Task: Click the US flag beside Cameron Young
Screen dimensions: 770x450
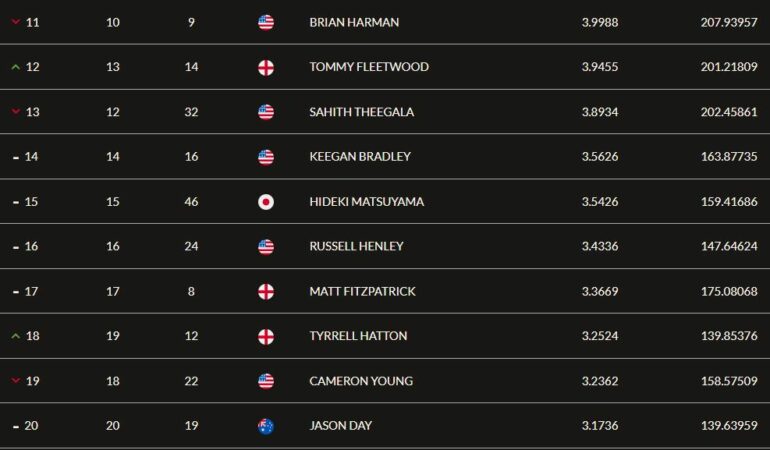Action: (x=266, y=381)
